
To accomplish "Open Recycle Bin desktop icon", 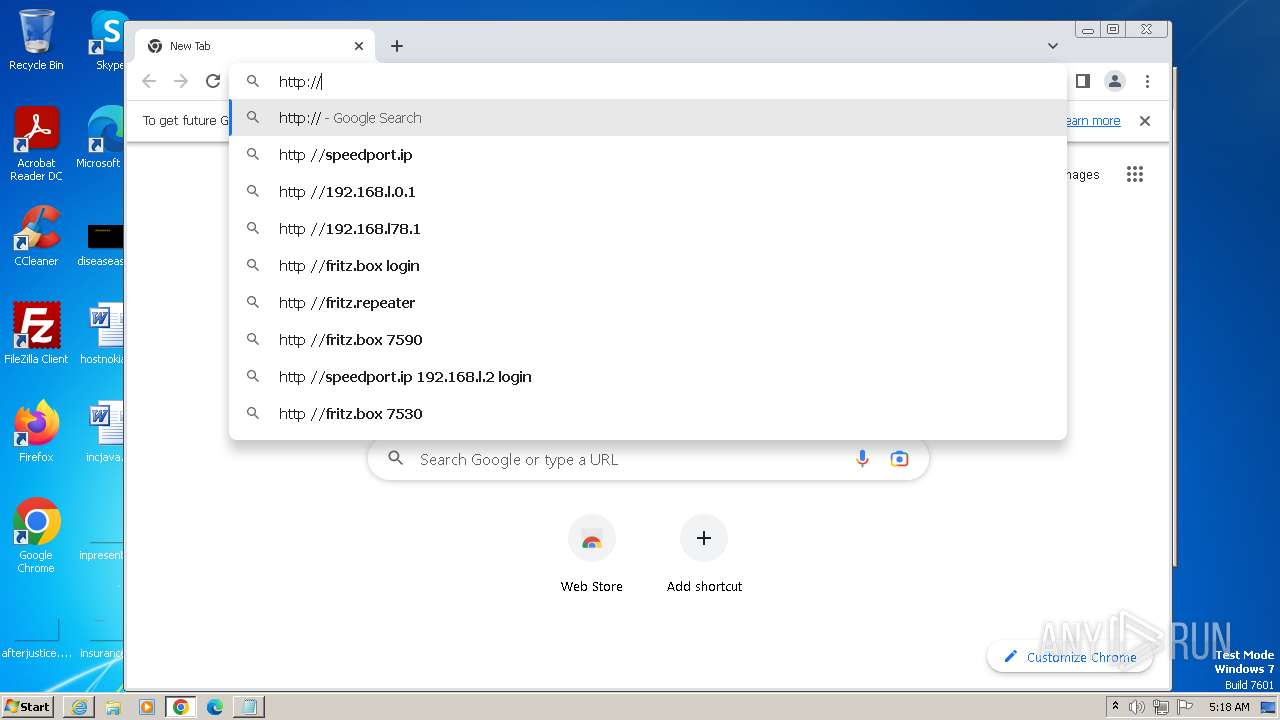I will click(36, 40).
